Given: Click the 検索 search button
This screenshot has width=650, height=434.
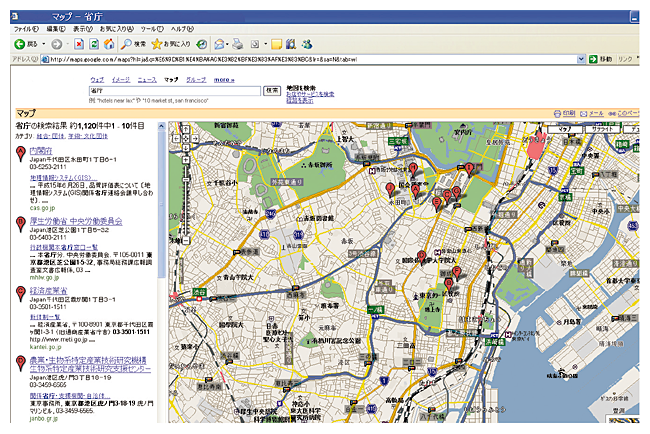Looking at the screenshot, I should point(272,90).
